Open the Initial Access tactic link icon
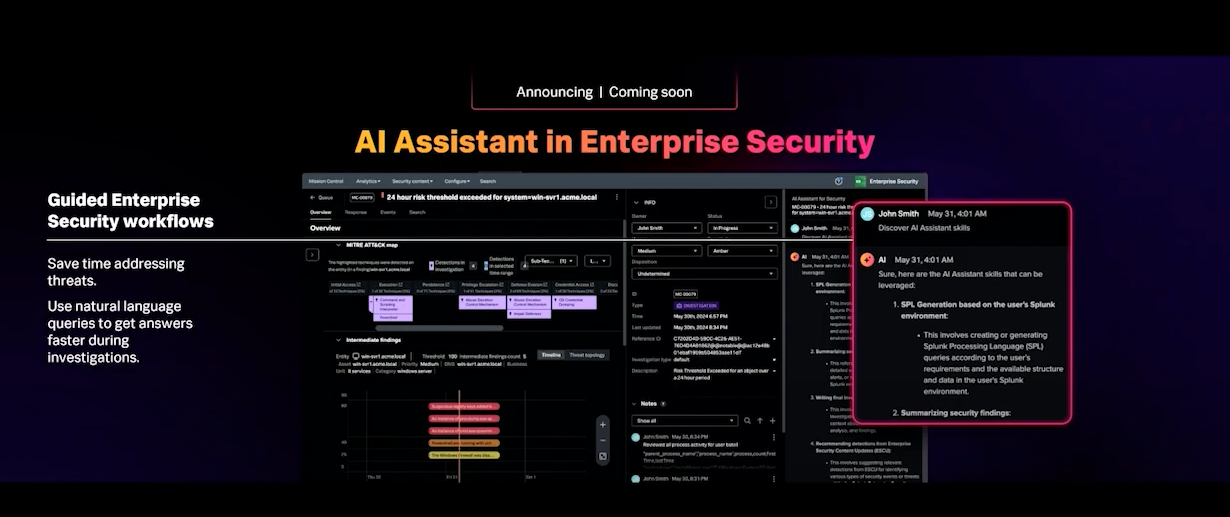 pos(361,284)
